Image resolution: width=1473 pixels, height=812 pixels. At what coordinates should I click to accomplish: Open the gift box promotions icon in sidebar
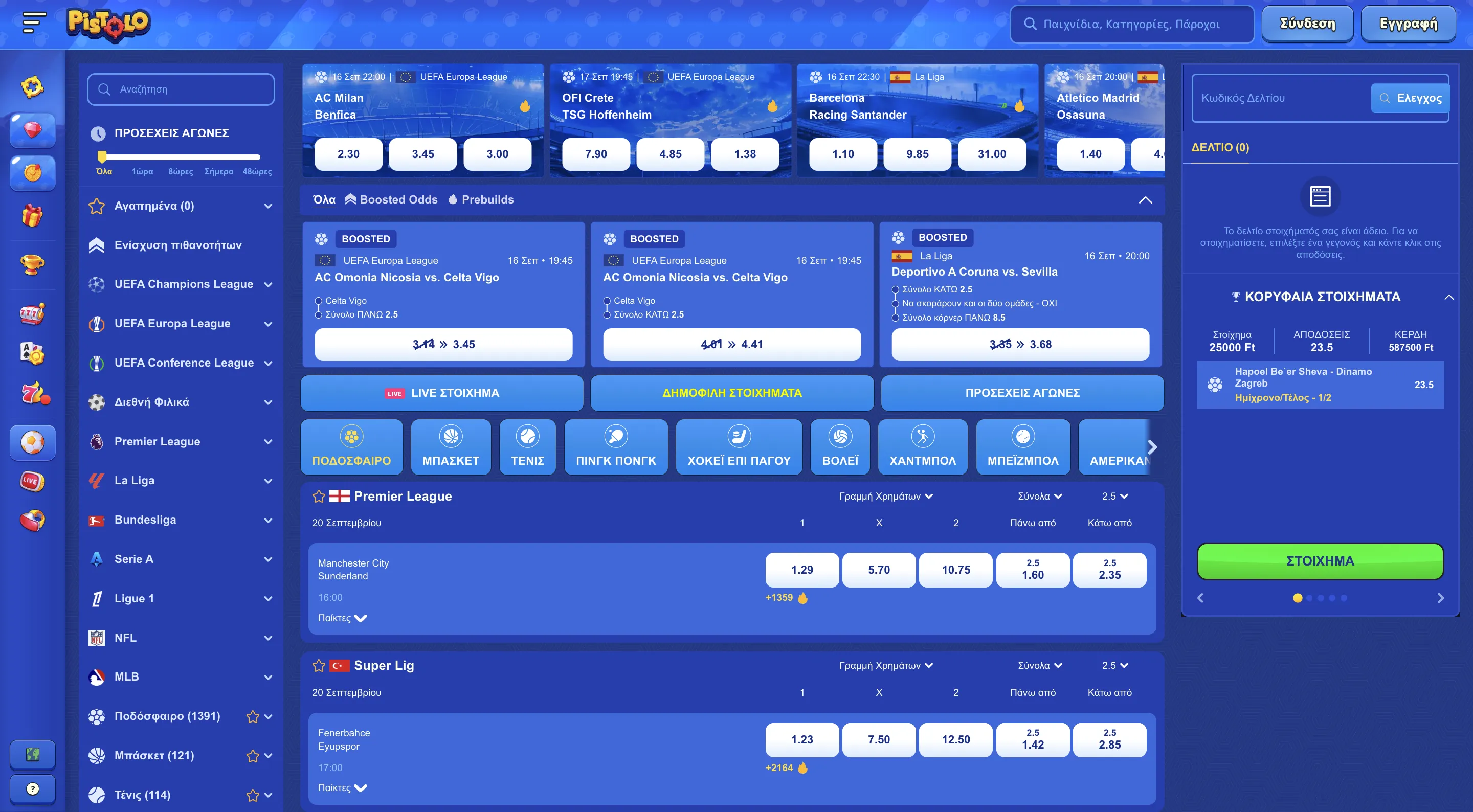[32, 216]
